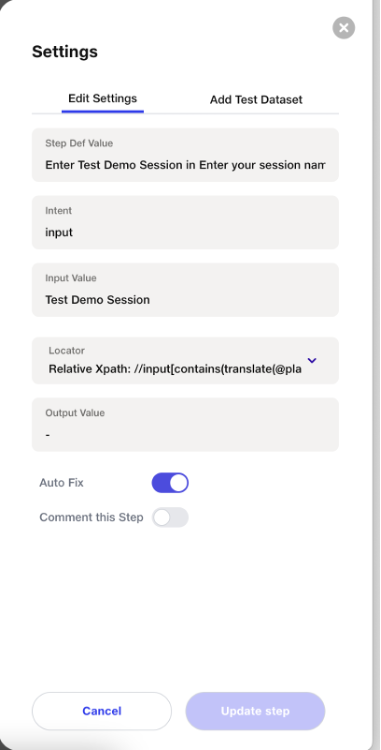Viewport: 381px width, 750px height.
Task: Click the Settings panel heading
Action: point(65,52)
